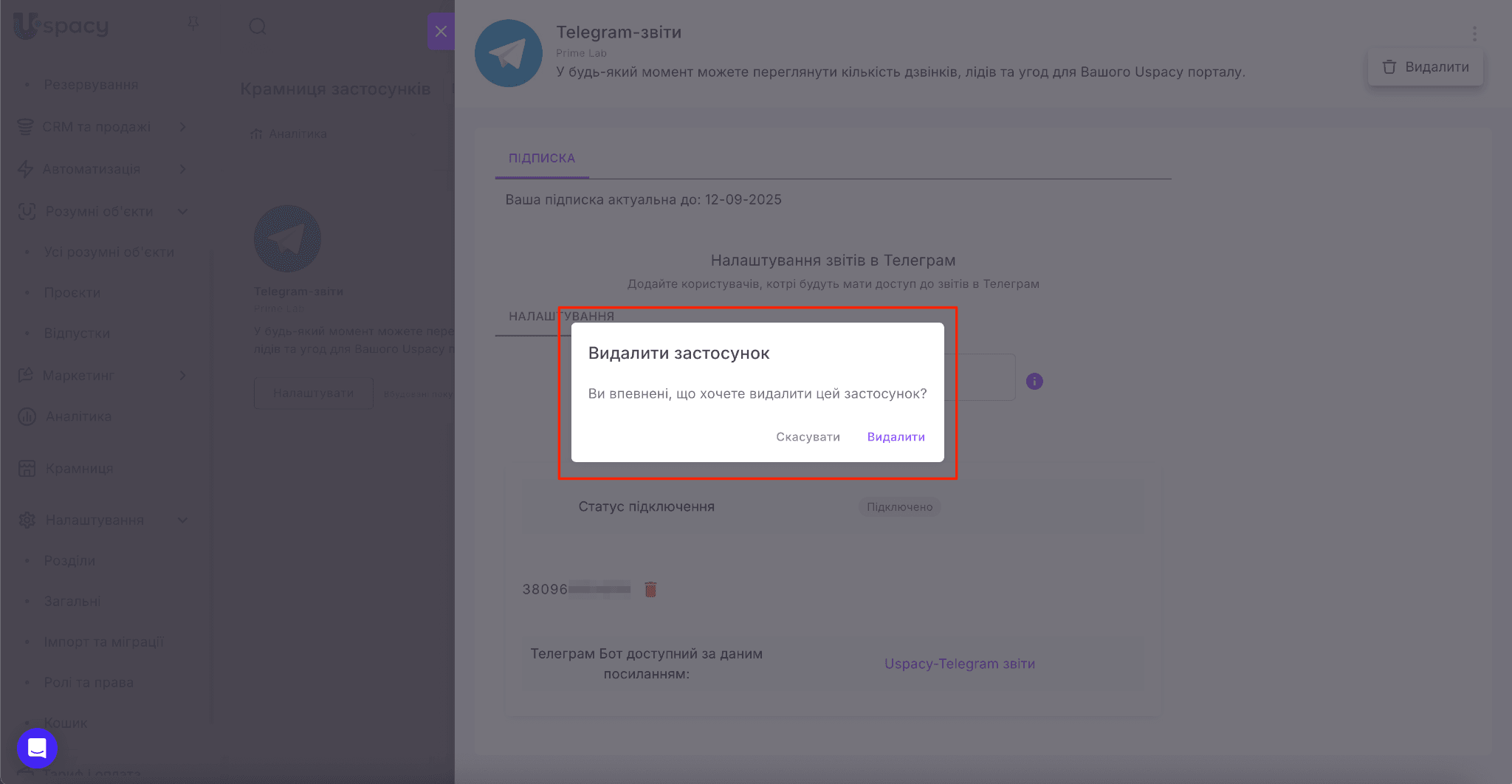The width and height of the screenshot is (1512, 784).
Task: Pin the sidebar with the pin icon
Action: pyautogui.click(x=193, y=25)
